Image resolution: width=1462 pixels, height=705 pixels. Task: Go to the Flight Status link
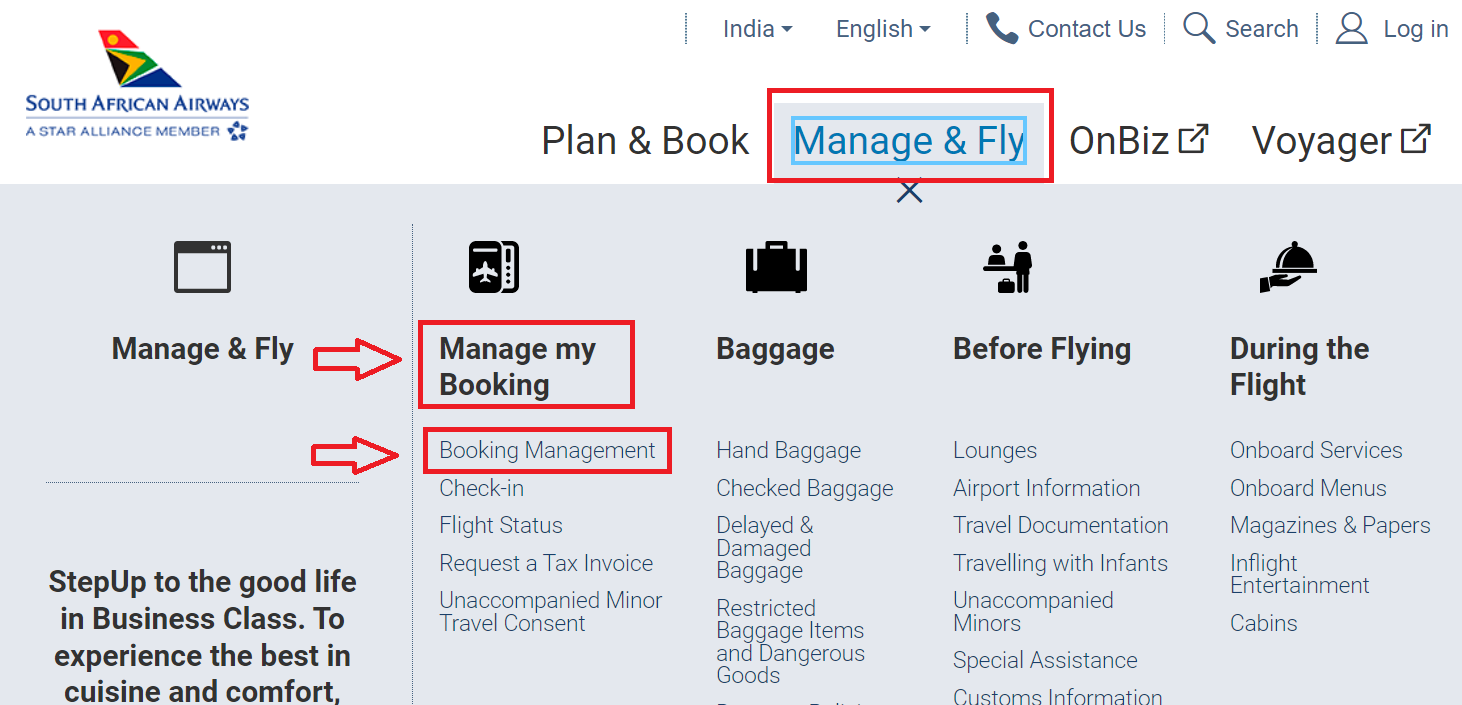(501, 525)
